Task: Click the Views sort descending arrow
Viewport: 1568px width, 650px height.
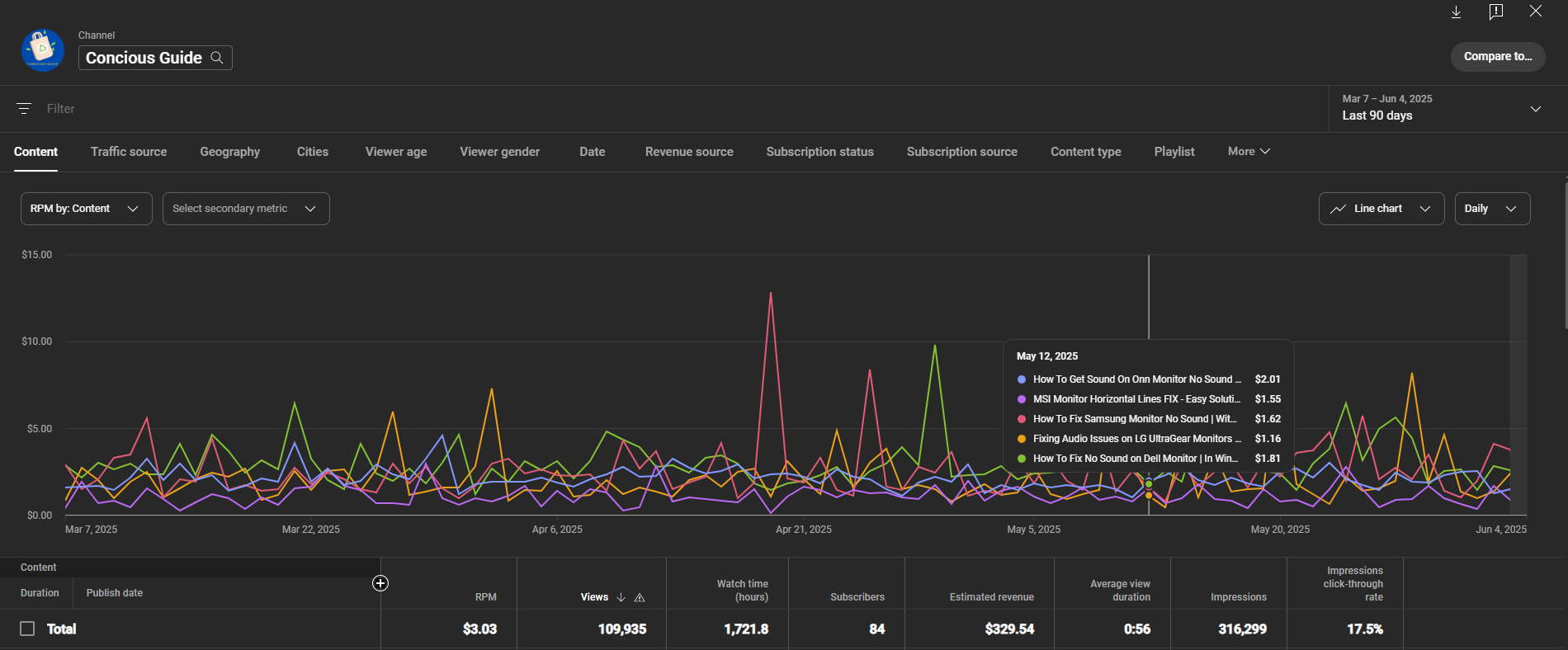Action: pos(621,597)
